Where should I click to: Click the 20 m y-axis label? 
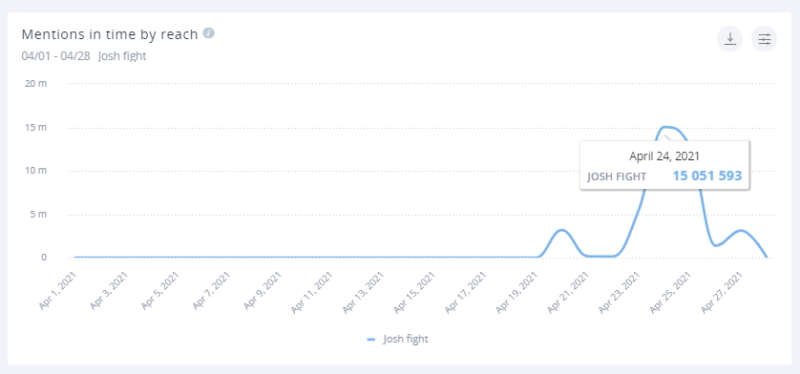36,83
